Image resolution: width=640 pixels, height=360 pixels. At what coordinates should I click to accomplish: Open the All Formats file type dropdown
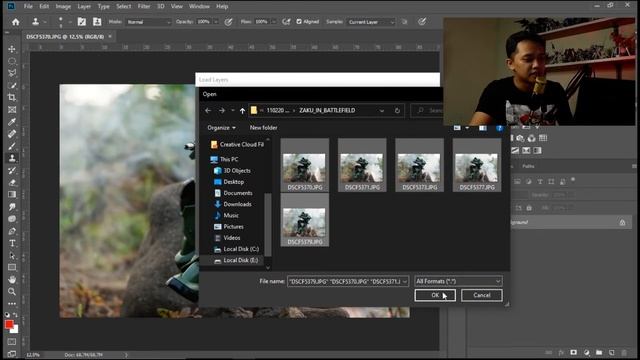click(458, 281)
